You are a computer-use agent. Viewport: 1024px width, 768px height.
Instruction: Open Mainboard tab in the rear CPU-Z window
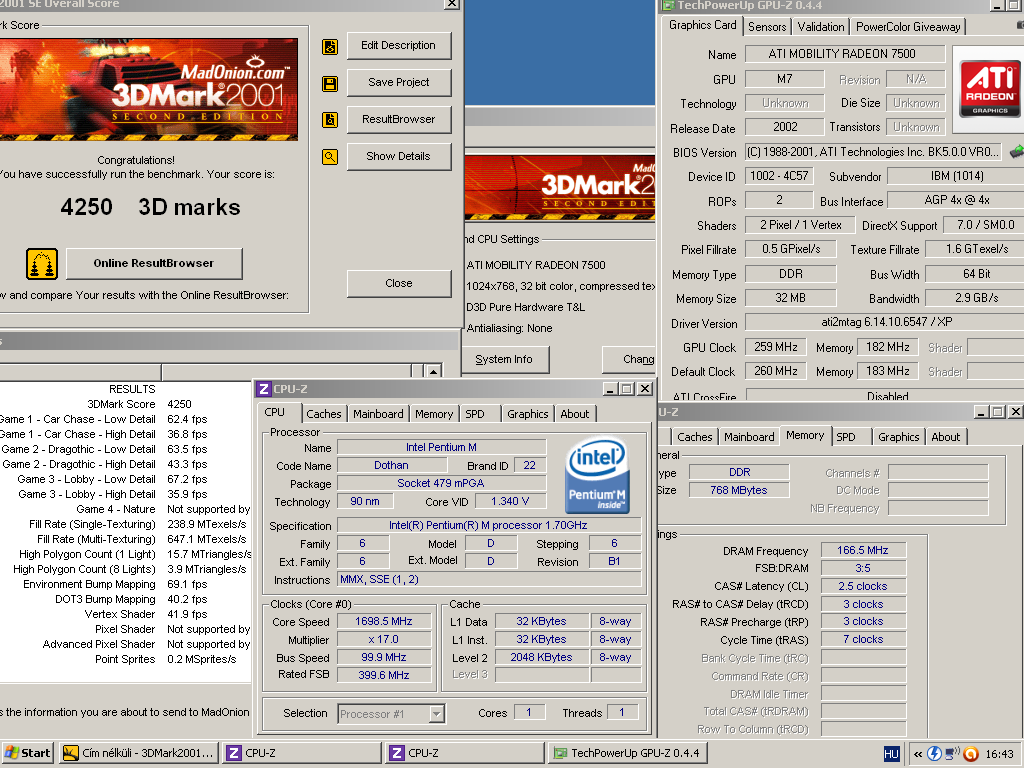coord(749,437)
